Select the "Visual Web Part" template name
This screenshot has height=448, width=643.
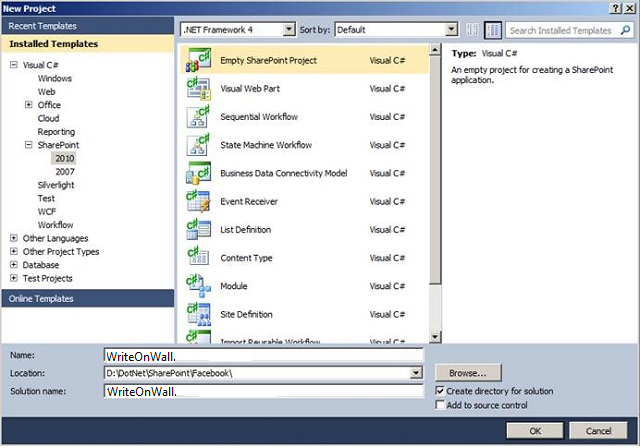click(250, 89)
